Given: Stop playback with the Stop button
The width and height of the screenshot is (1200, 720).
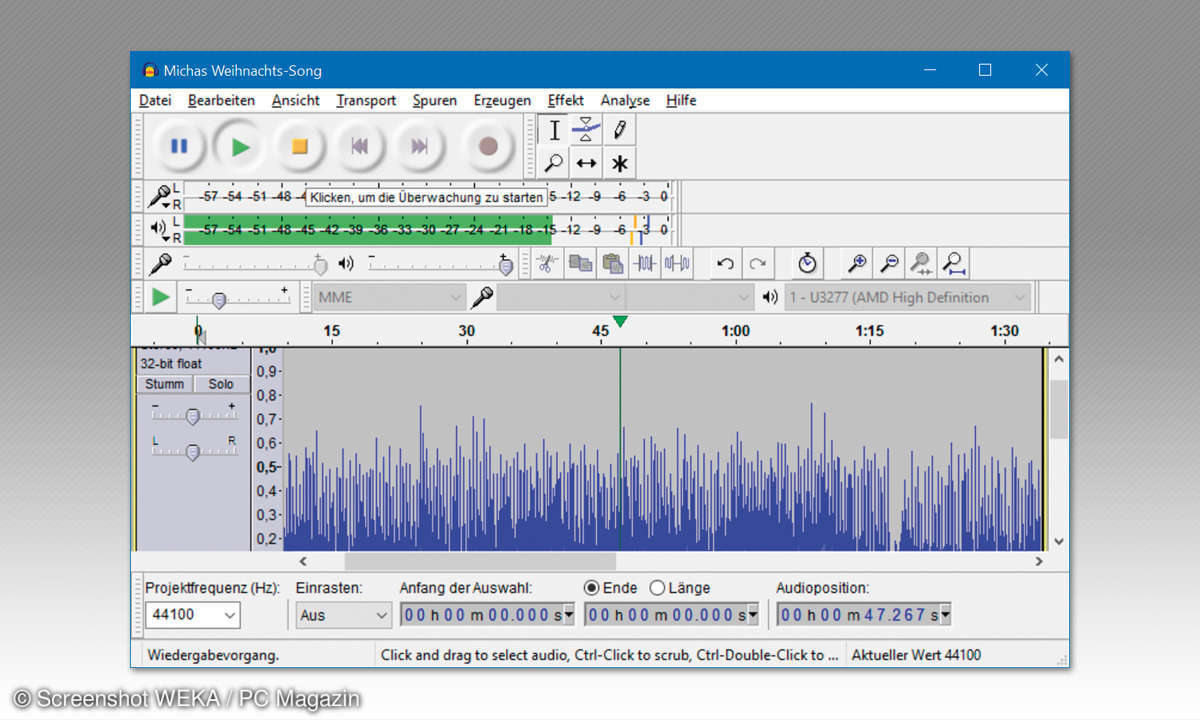Looking at the screenshot, I should tap(299, 146).
